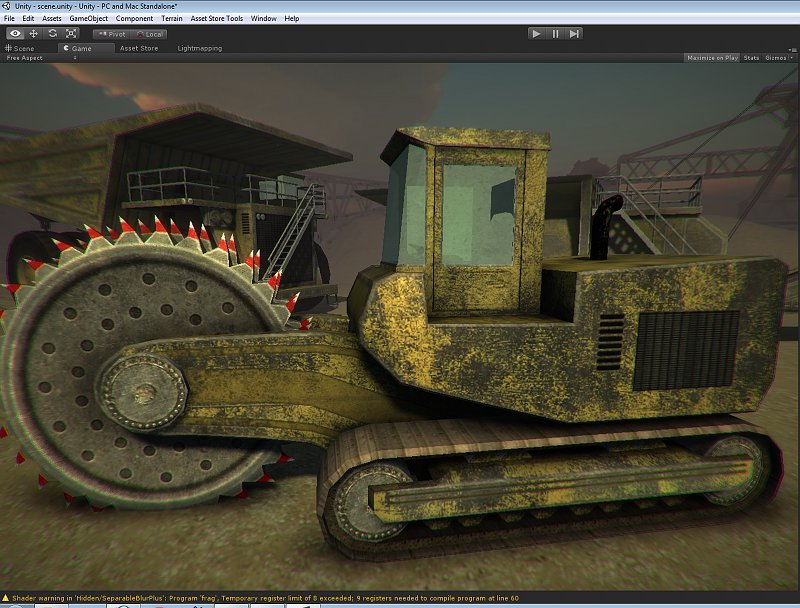Open the Component menu
The width and height of the screenshot is (800, 608).
(134, 18)
